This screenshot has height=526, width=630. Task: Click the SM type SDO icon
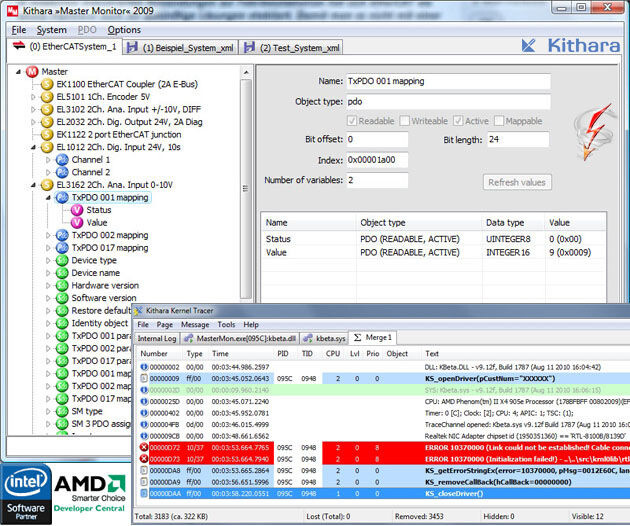(62, 411)
